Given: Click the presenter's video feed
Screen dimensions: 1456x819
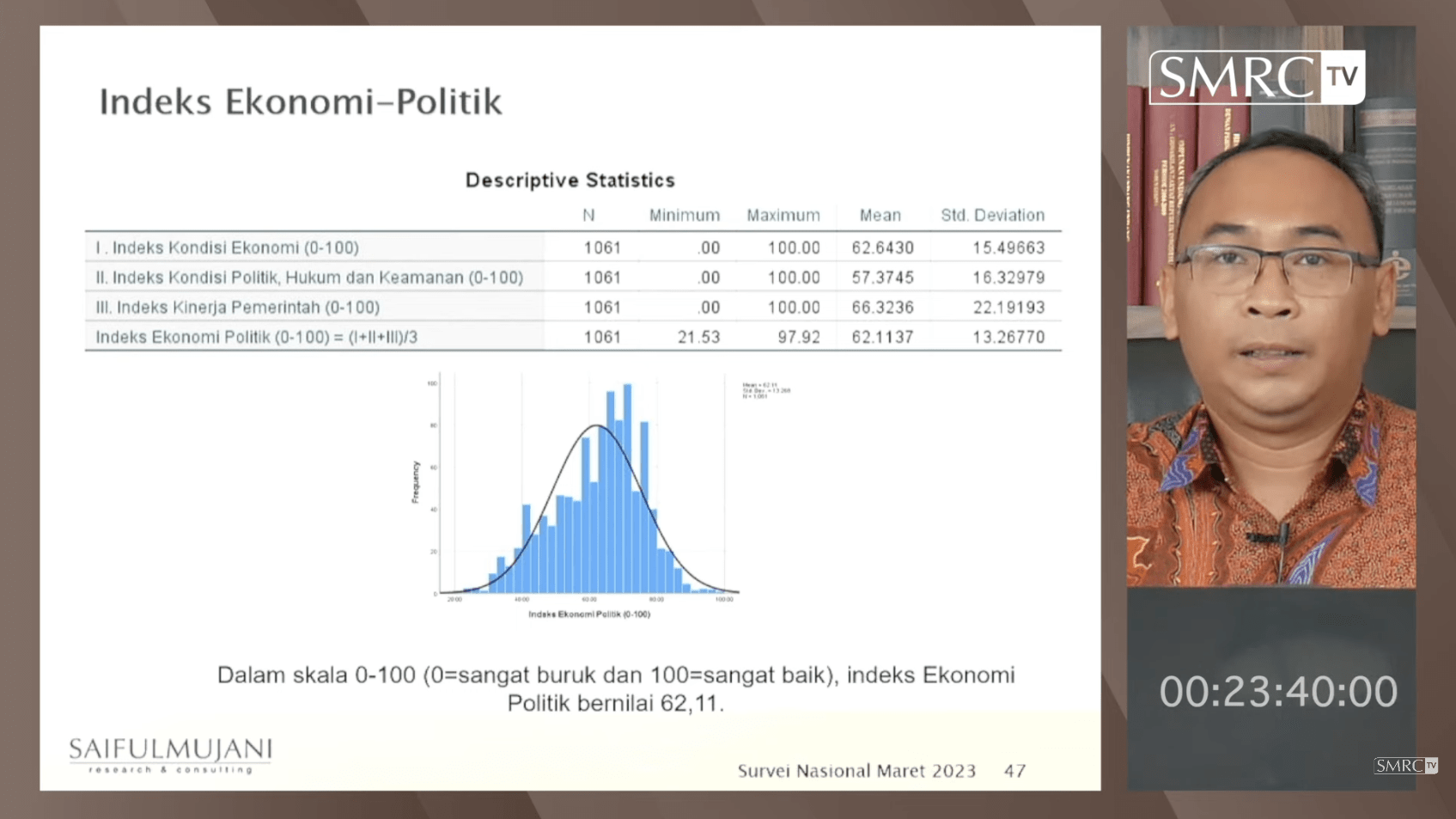Looking at the screenshot, I should click(x=1270, y=344).
